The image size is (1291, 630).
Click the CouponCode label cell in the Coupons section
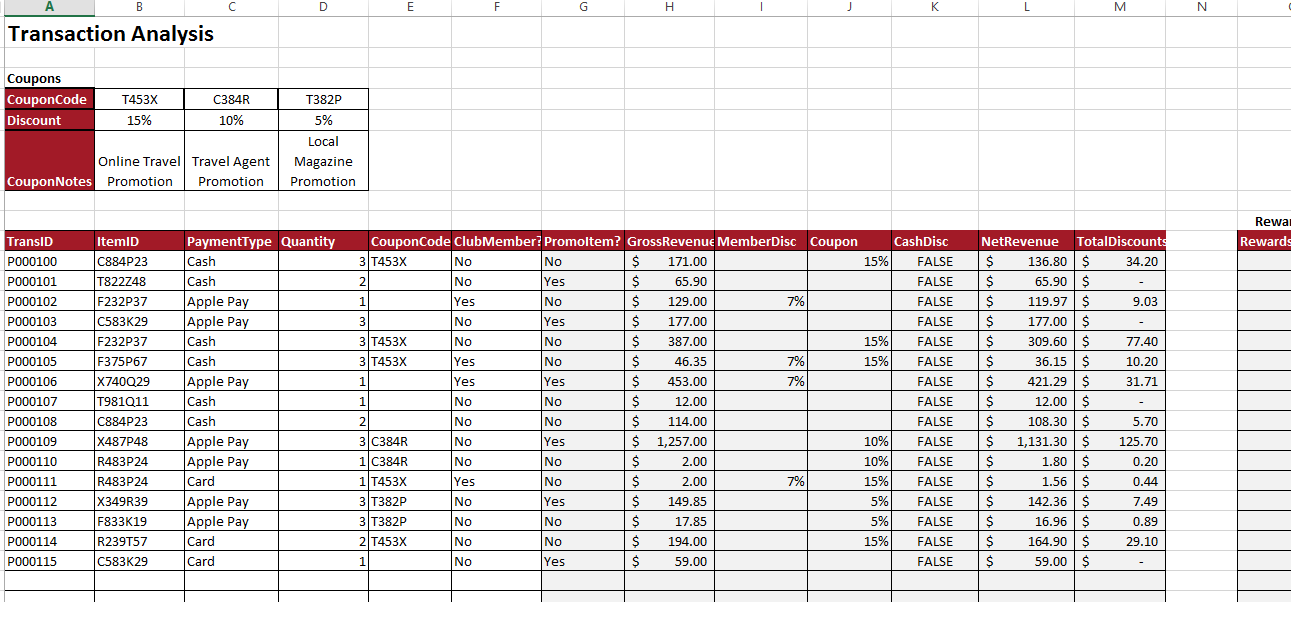pyautogui.click(x=48, y=99)
